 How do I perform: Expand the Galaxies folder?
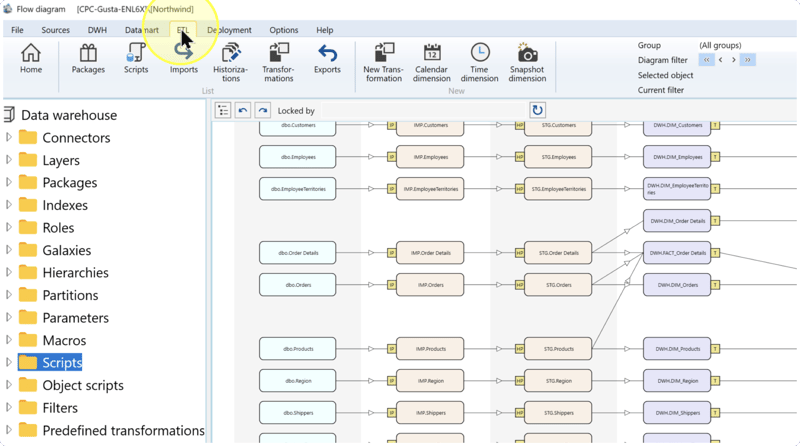coord(9,250)
